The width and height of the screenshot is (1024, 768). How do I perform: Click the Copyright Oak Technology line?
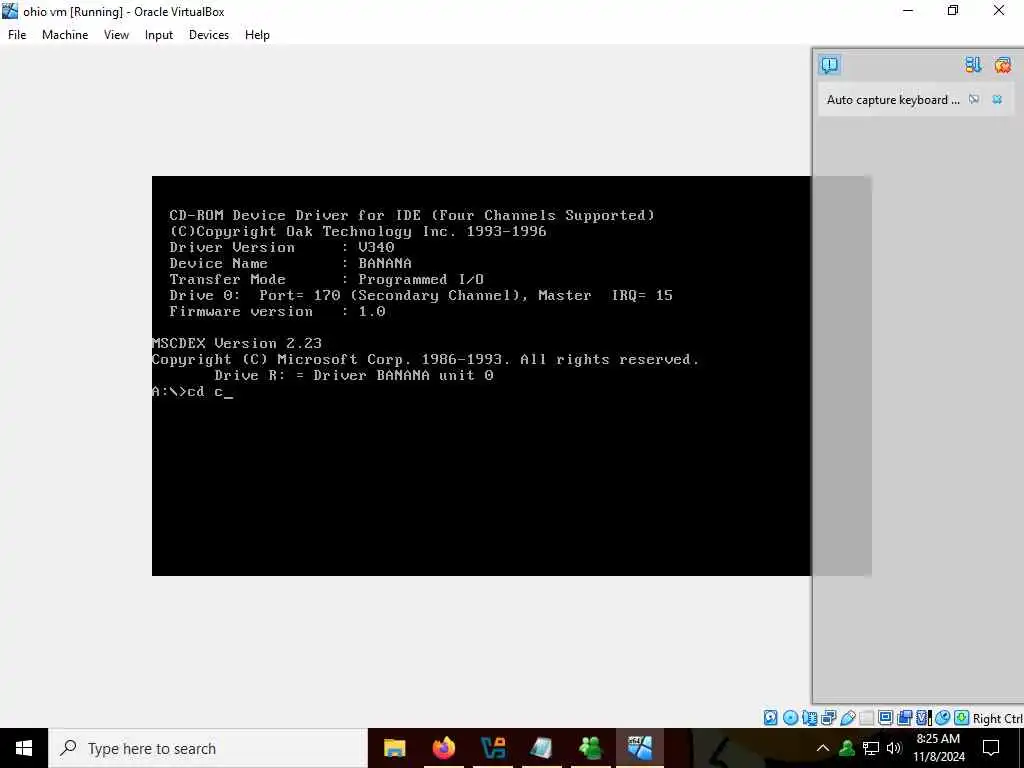[x=358, y=231]
